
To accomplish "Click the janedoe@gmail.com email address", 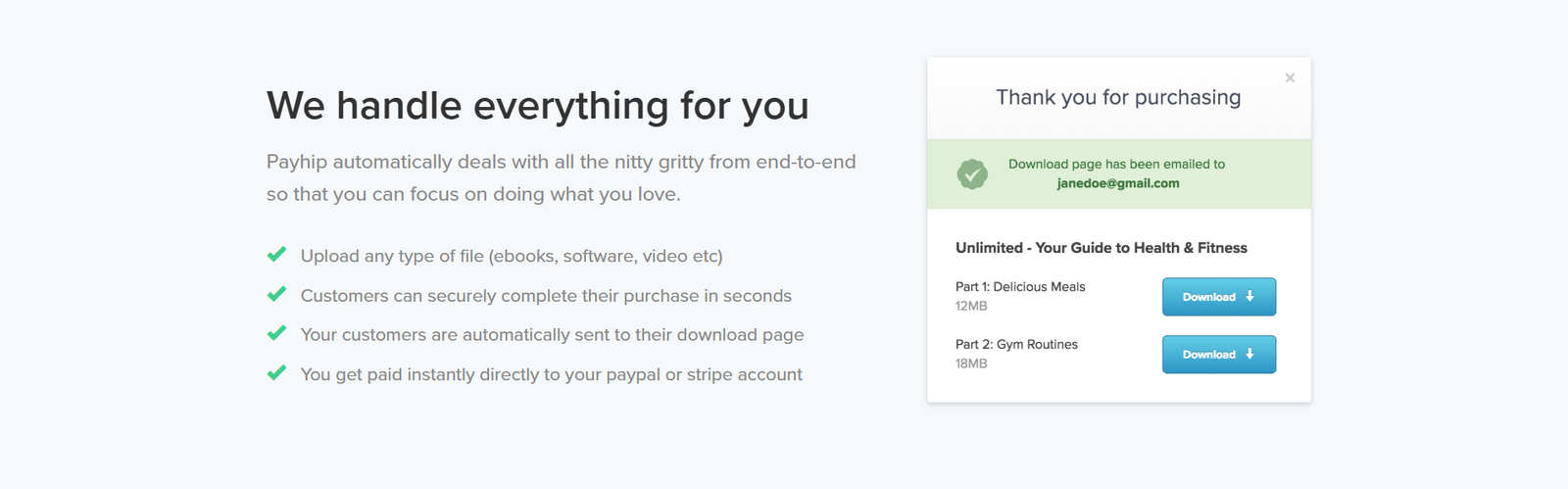I will pyautogui.click(x=1118, y=183).
